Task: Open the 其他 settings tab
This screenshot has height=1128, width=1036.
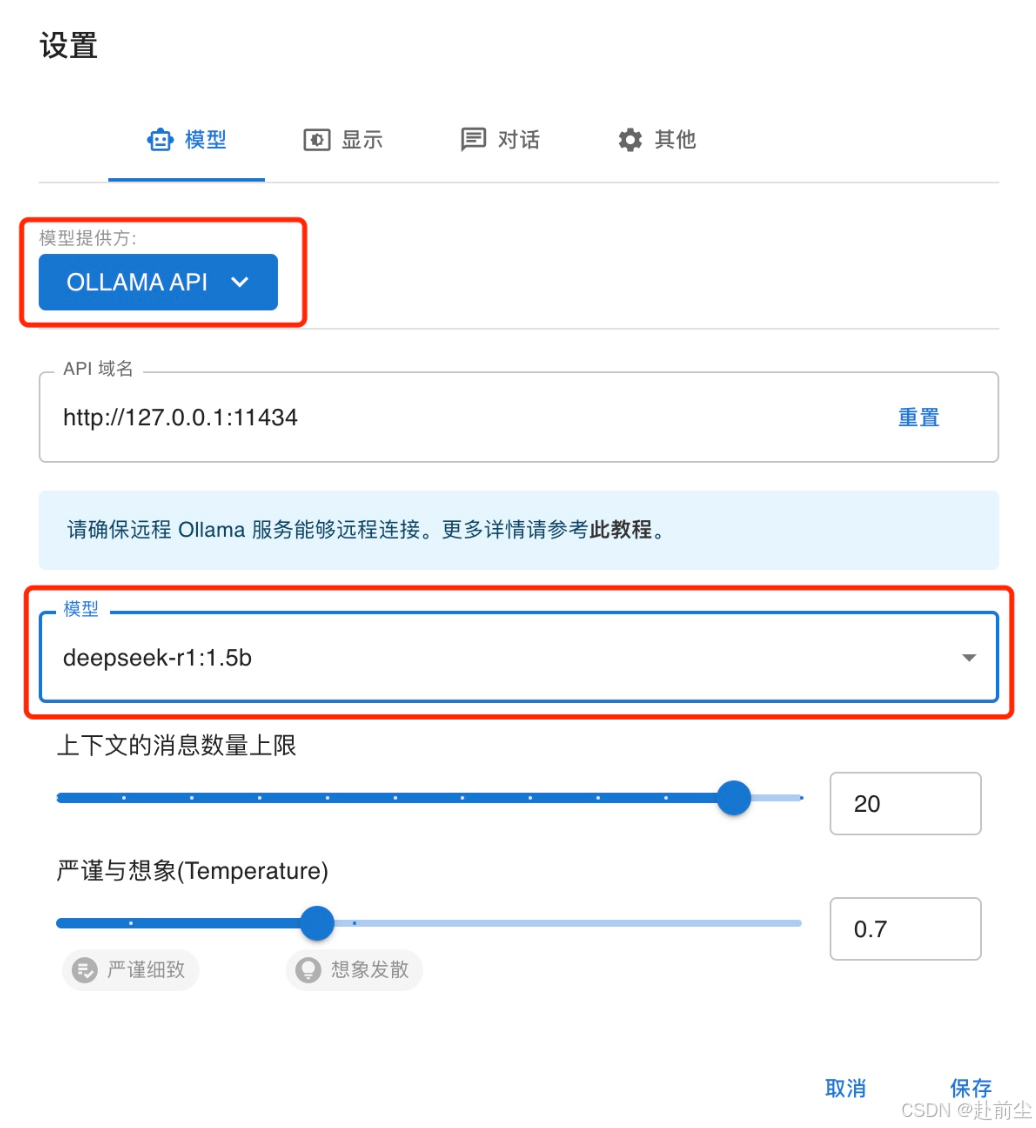Action: point(656,140)
